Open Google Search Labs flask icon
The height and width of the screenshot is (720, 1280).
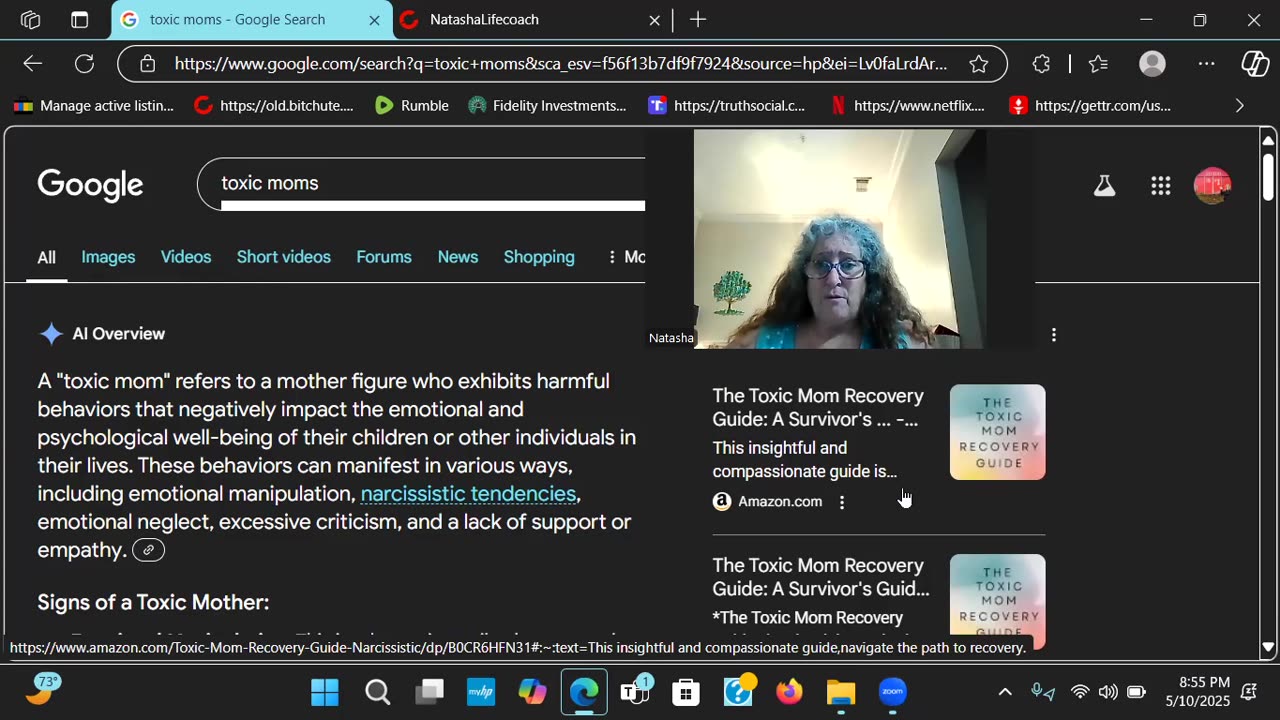1104,185
